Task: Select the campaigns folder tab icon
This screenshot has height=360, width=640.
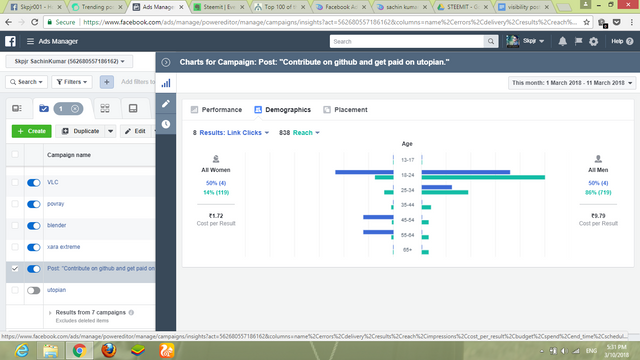Action: click(44, 108)
